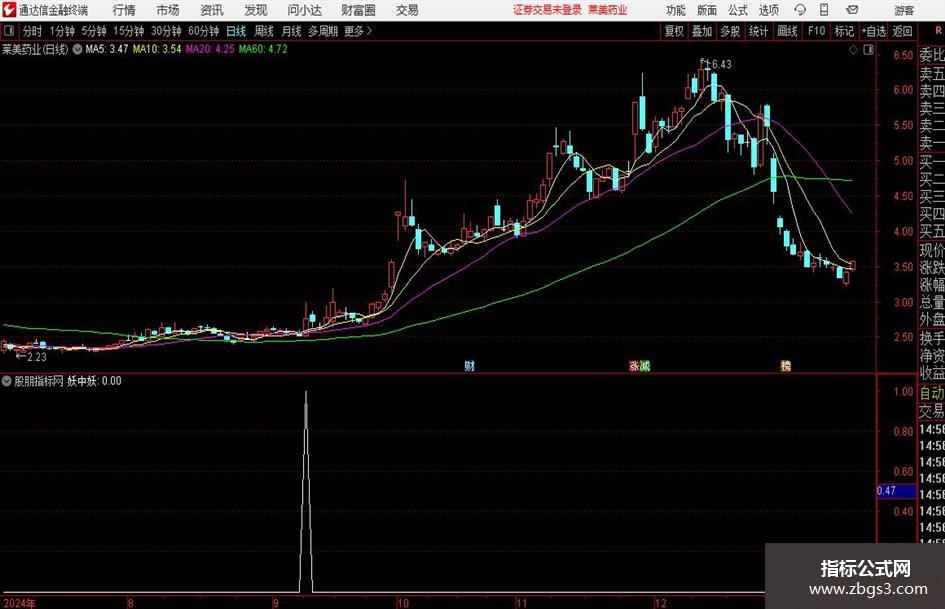
Task: Expand the 更多 periods list
Action: (x=358, y=31)
